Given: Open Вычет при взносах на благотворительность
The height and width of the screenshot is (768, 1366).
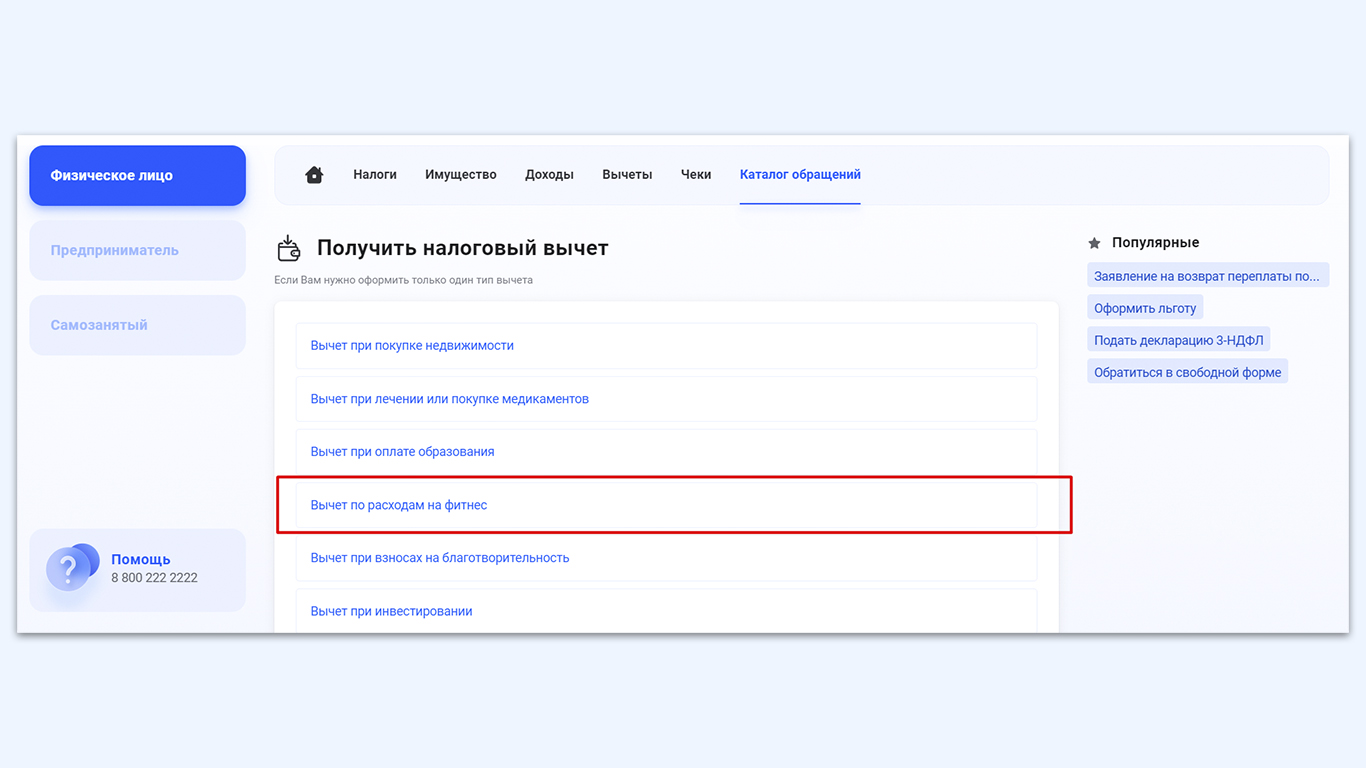Looking at the screenshot, I should pyautogui.click(x=666, y=558).
